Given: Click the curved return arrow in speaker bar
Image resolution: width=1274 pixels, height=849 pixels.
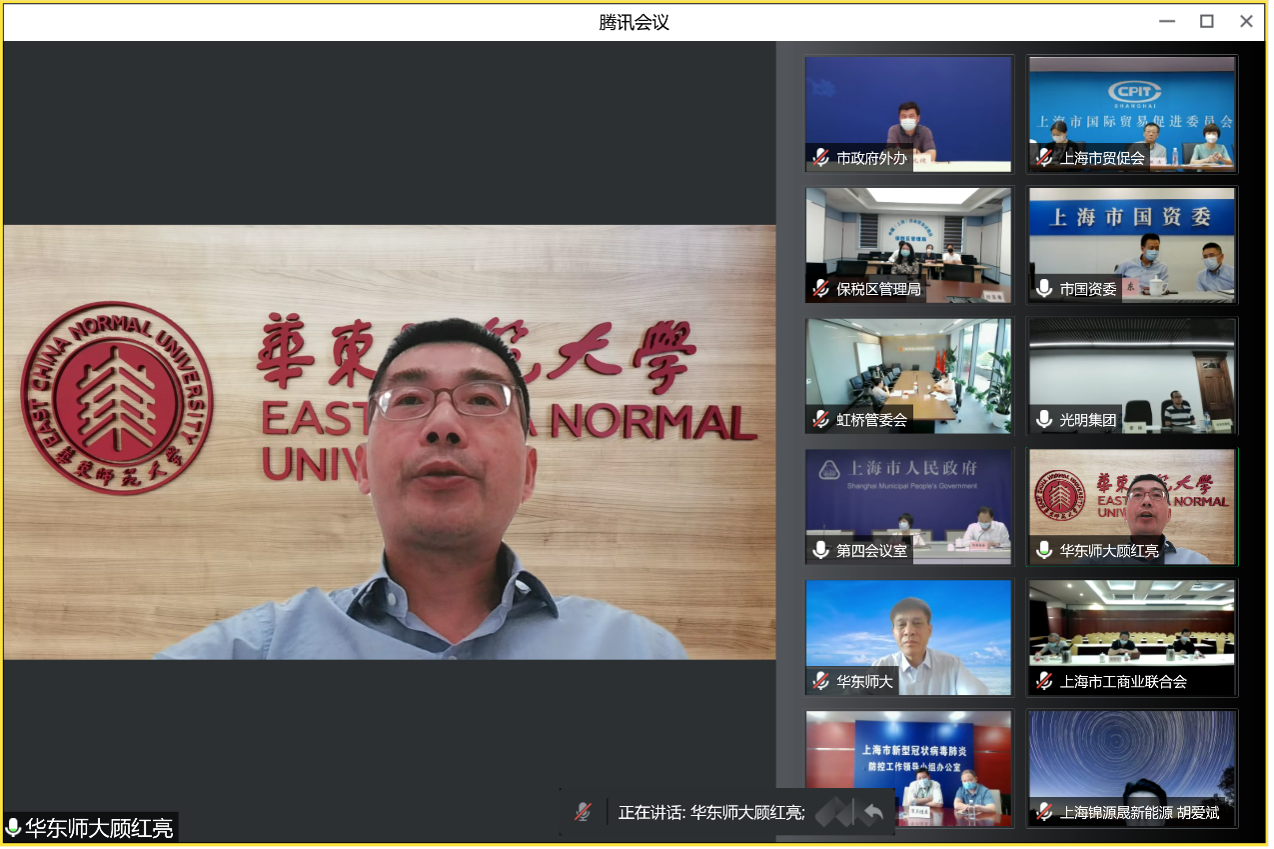Looking at the screenshot, I should coord(873,812).
